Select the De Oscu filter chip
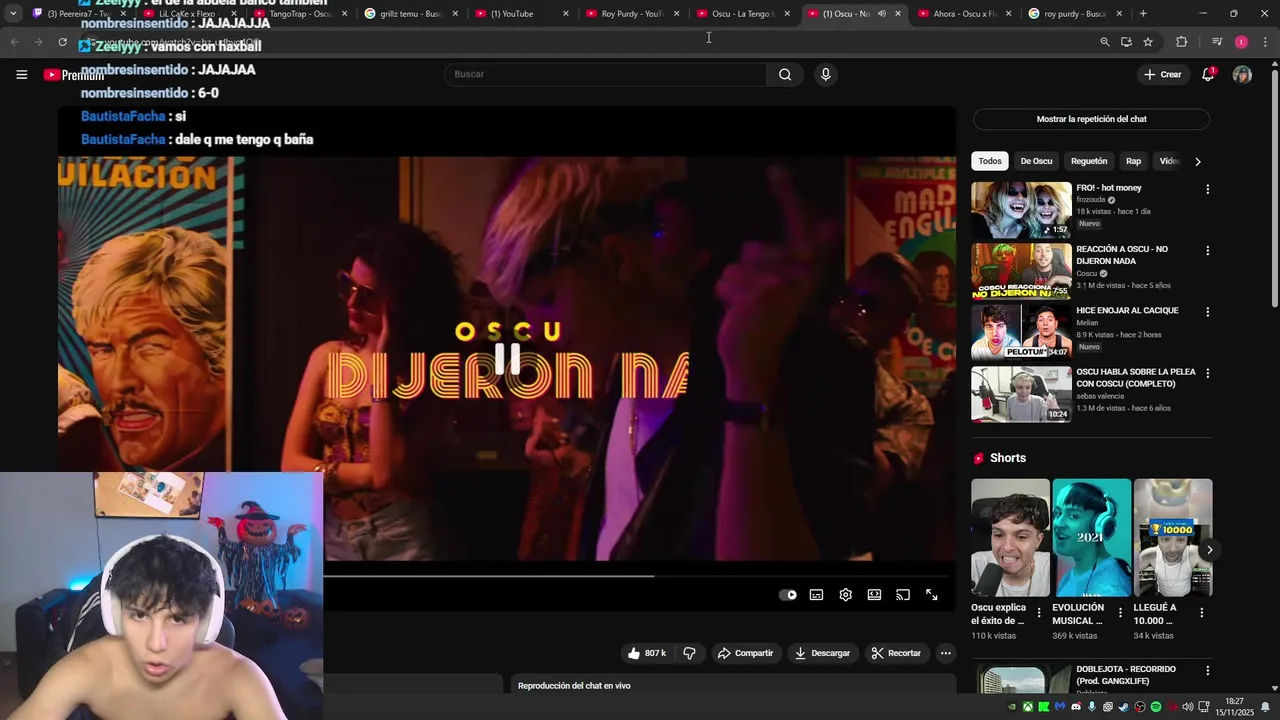The image size is (1280, 720). click(x=1036, y=161)
